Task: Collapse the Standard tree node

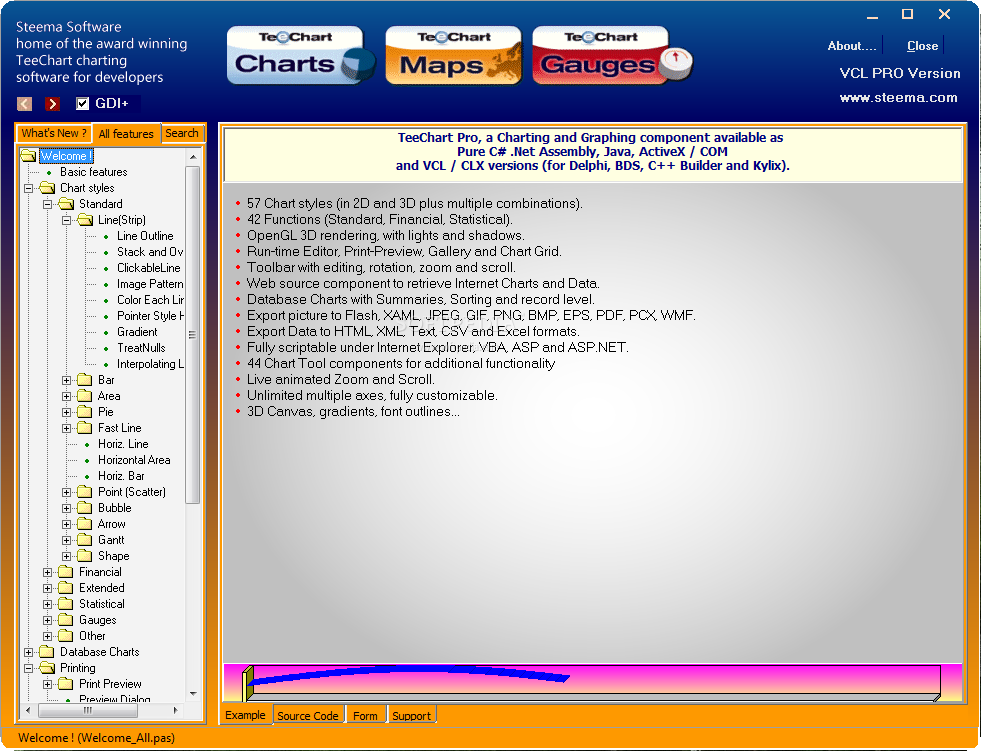Action: click(48, 204)
